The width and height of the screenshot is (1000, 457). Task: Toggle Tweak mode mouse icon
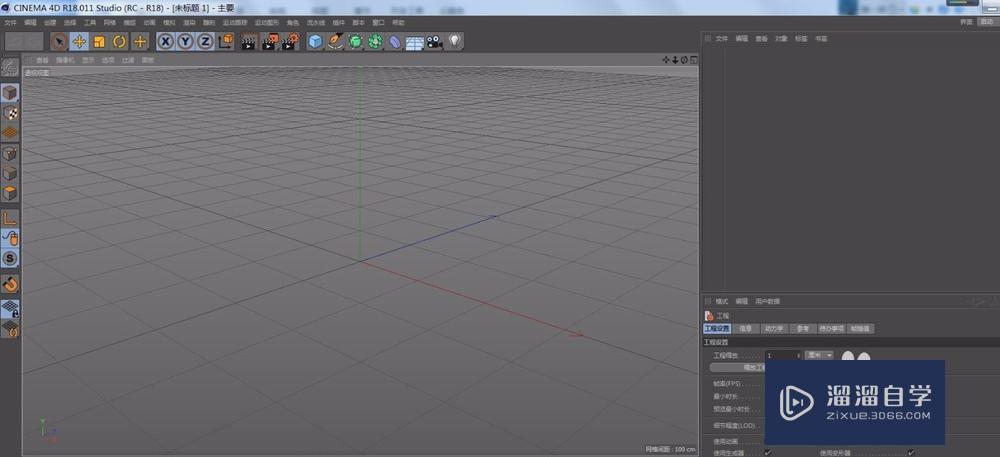pos(10,238)
